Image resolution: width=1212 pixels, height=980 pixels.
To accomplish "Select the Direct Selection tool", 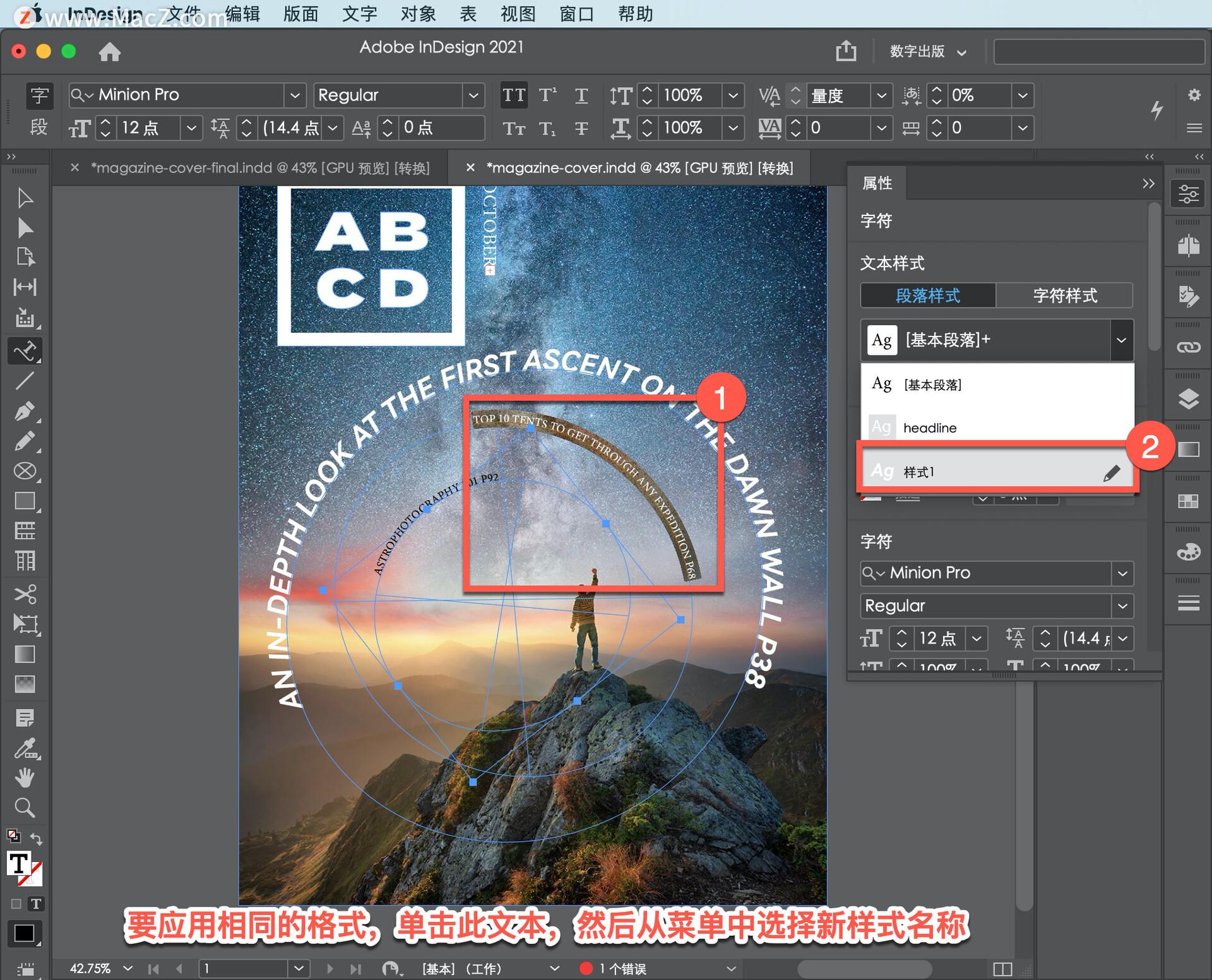I will point(25,228).
